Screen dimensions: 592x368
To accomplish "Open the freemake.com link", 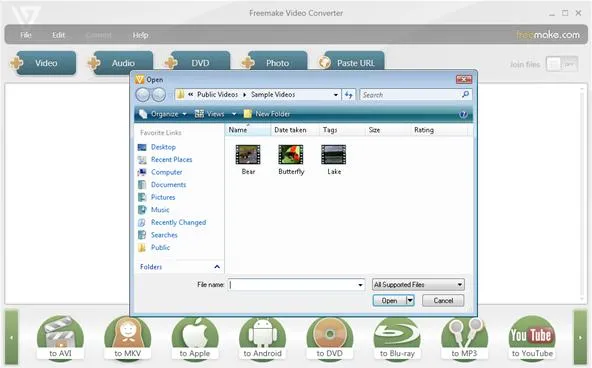I will [548, 35].
